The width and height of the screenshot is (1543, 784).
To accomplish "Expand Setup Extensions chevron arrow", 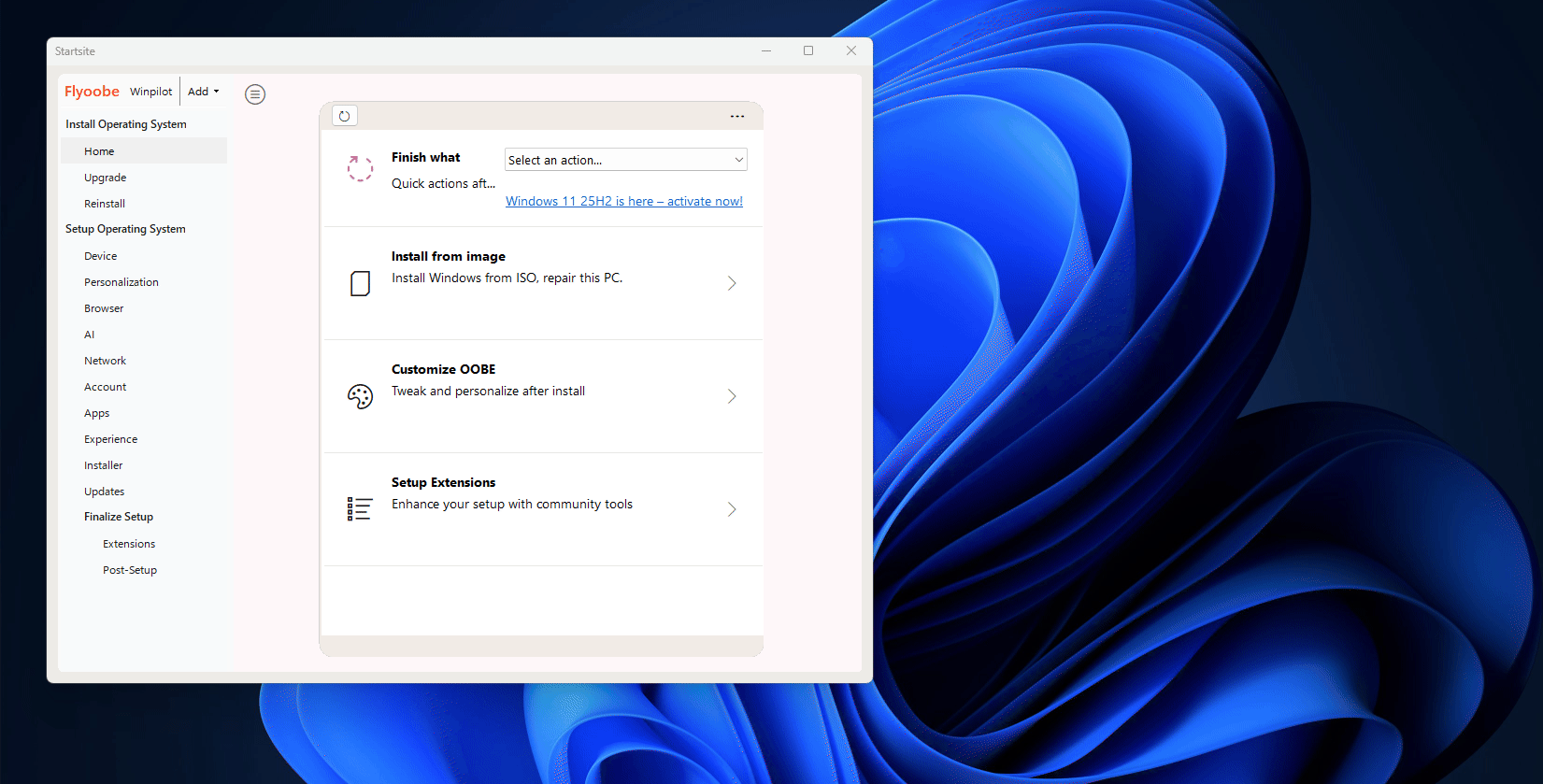I will click(732, 509).
